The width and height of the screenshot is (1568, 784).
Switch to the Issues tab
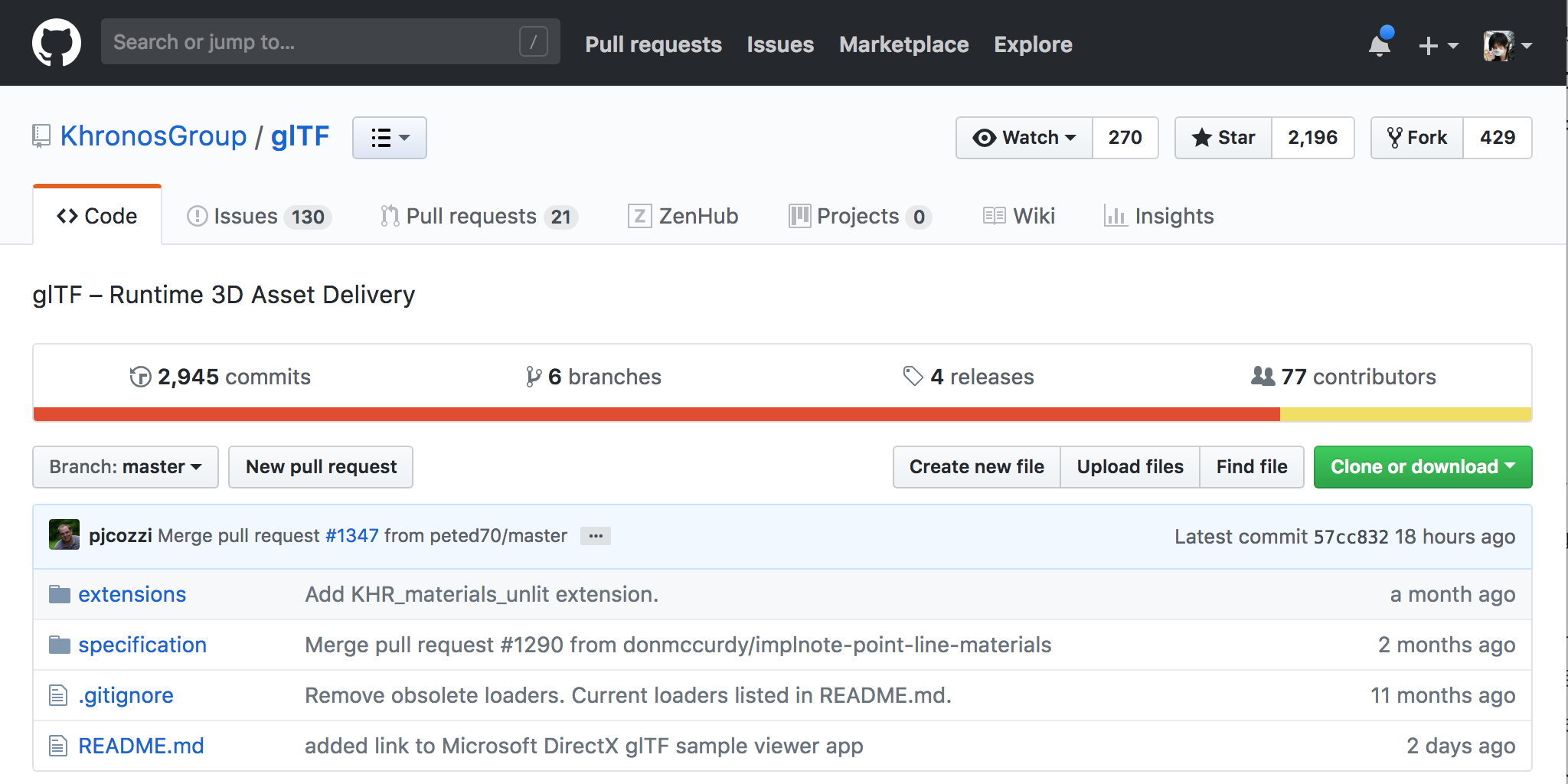[x=258, y=217]
